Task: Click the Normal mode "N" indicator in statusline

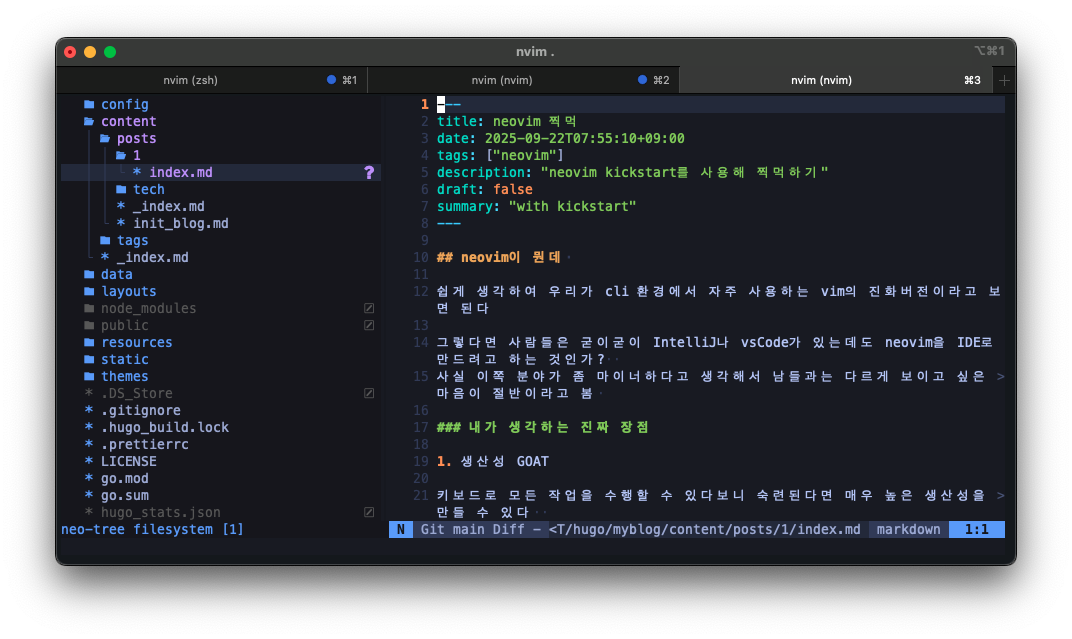Action: [x=400, y=529]
